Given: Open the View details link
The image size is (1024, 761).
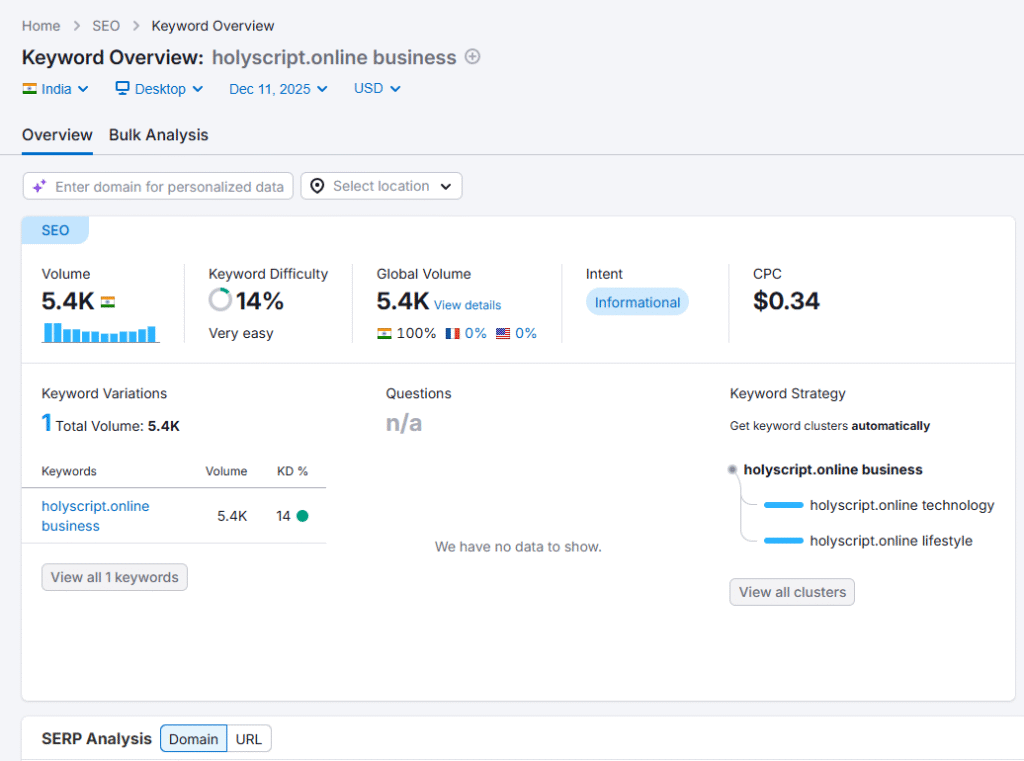Looking at the screenshot, I should [467, 305].
